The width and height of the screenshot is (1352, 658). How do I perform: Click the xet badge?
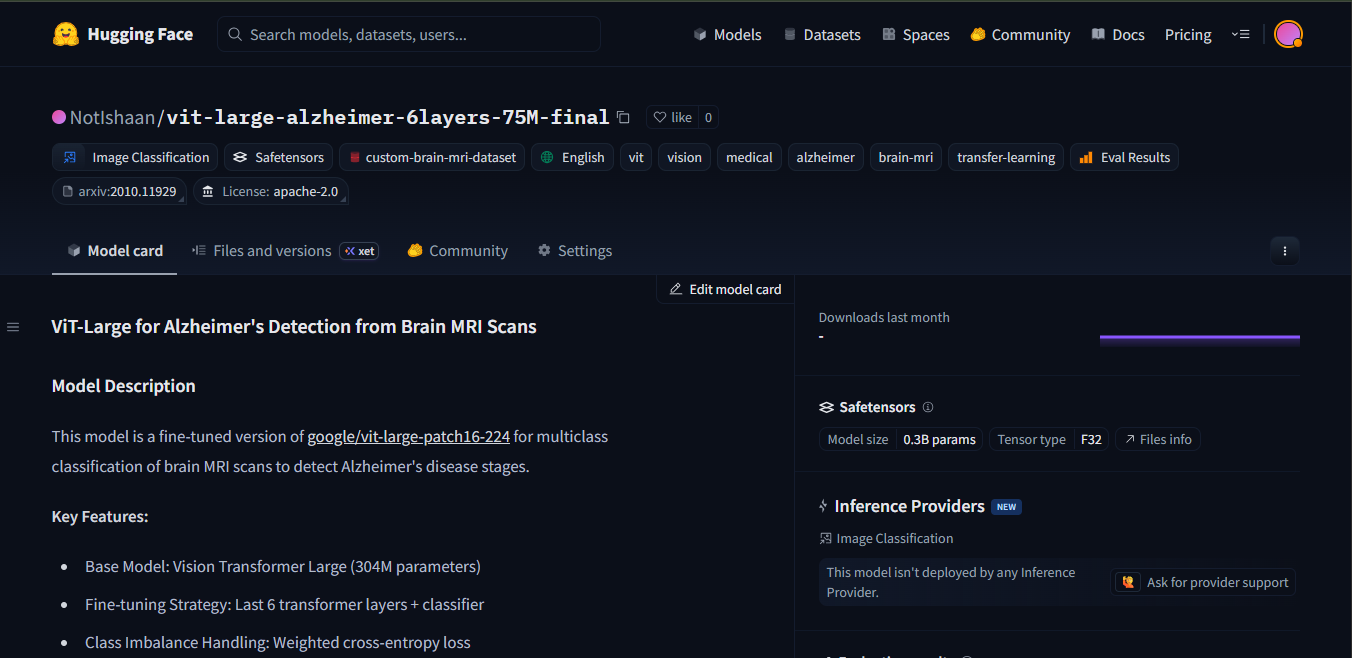359,251
